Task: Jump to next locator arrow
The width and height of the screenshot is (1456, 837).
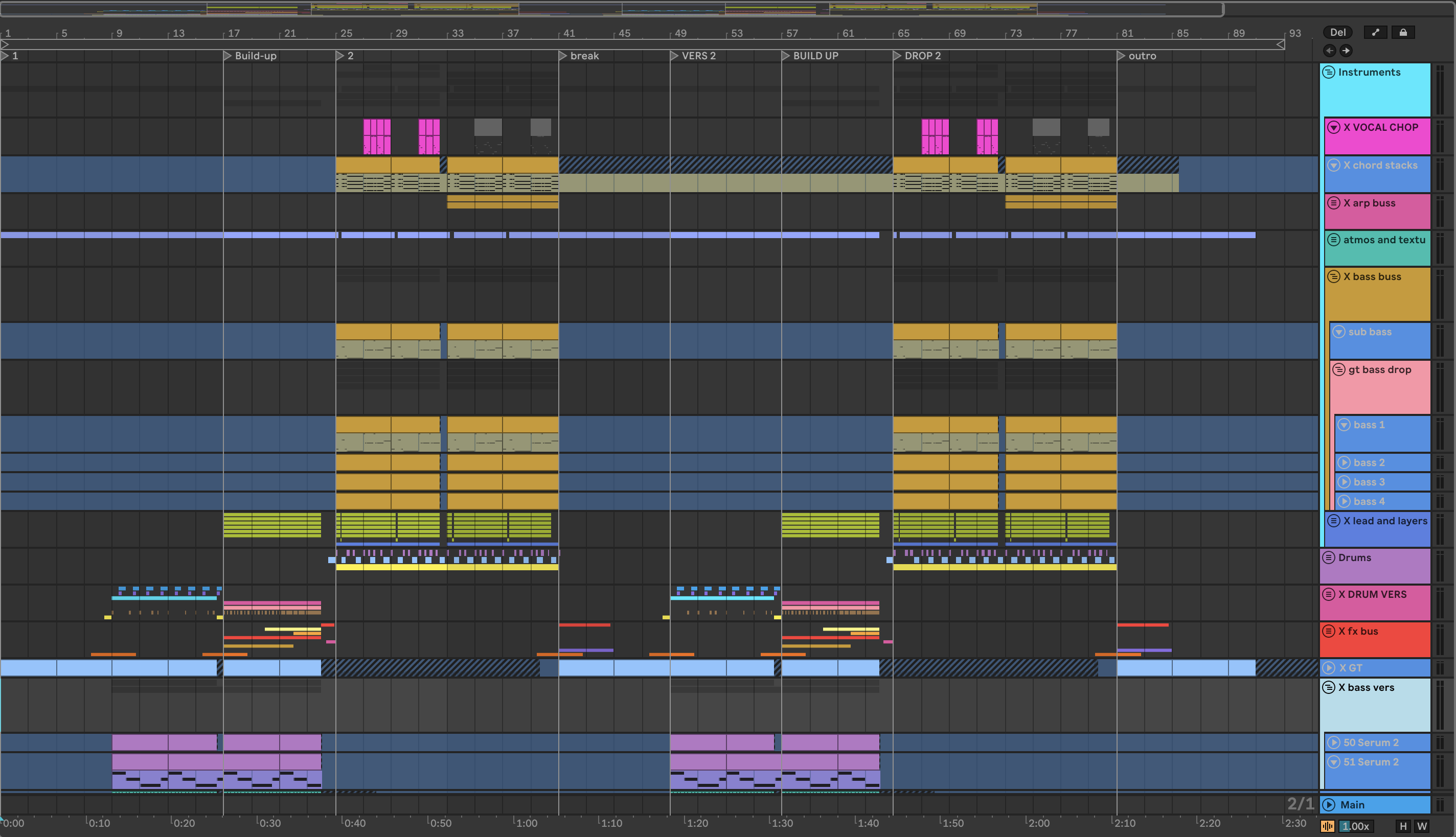Action: 1346,51
